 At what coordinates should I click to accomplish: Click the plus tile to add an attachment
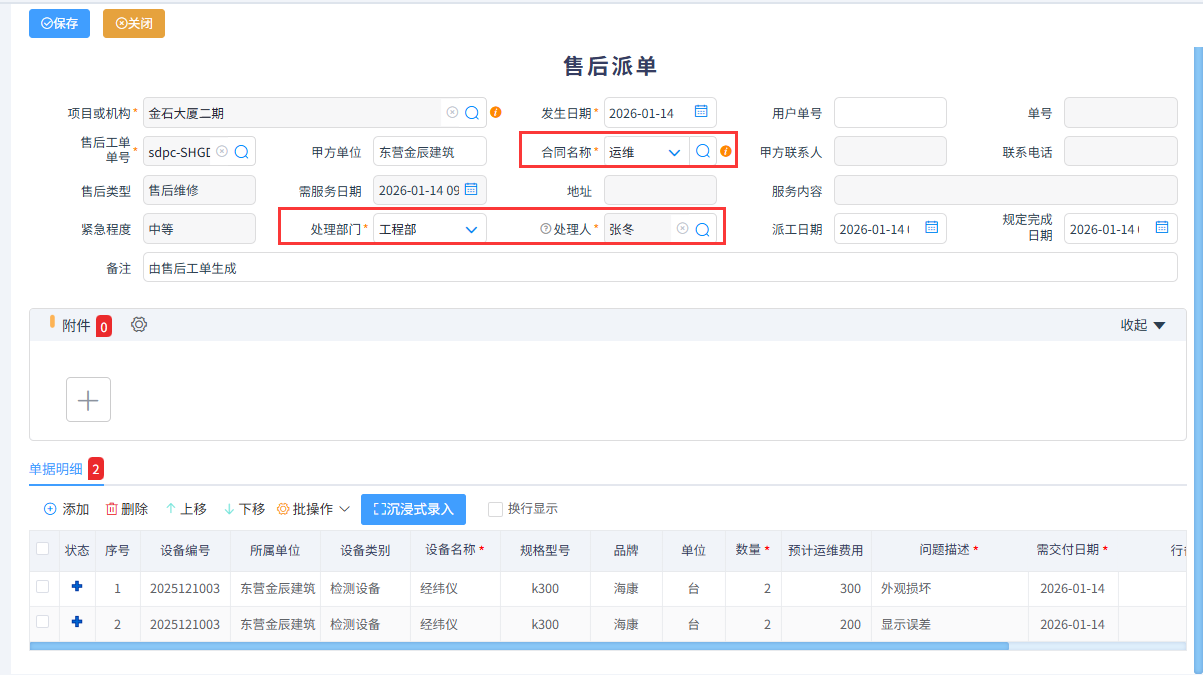point(88,399)
